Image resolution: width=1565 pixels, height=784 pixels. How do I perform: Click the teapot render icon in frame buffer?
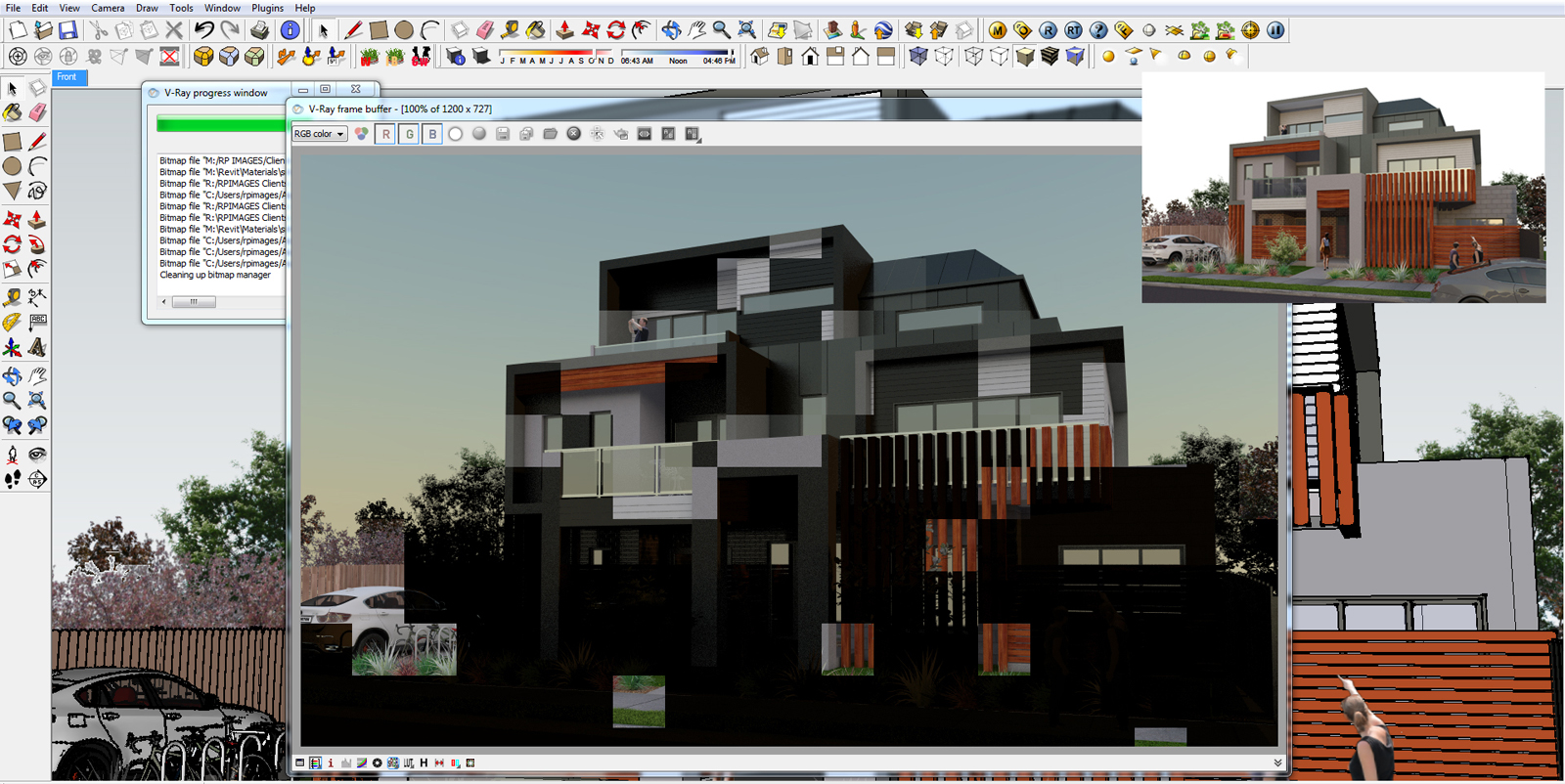[x=621, y=134]
